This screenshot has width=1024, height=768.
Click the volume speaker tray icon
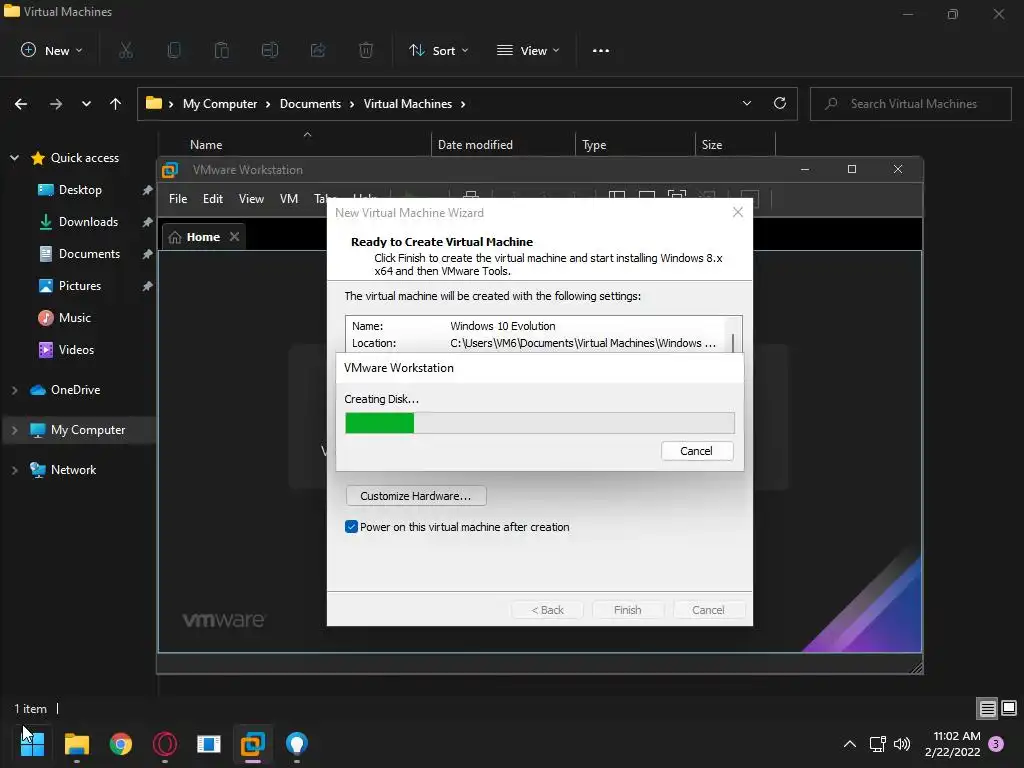902,744
